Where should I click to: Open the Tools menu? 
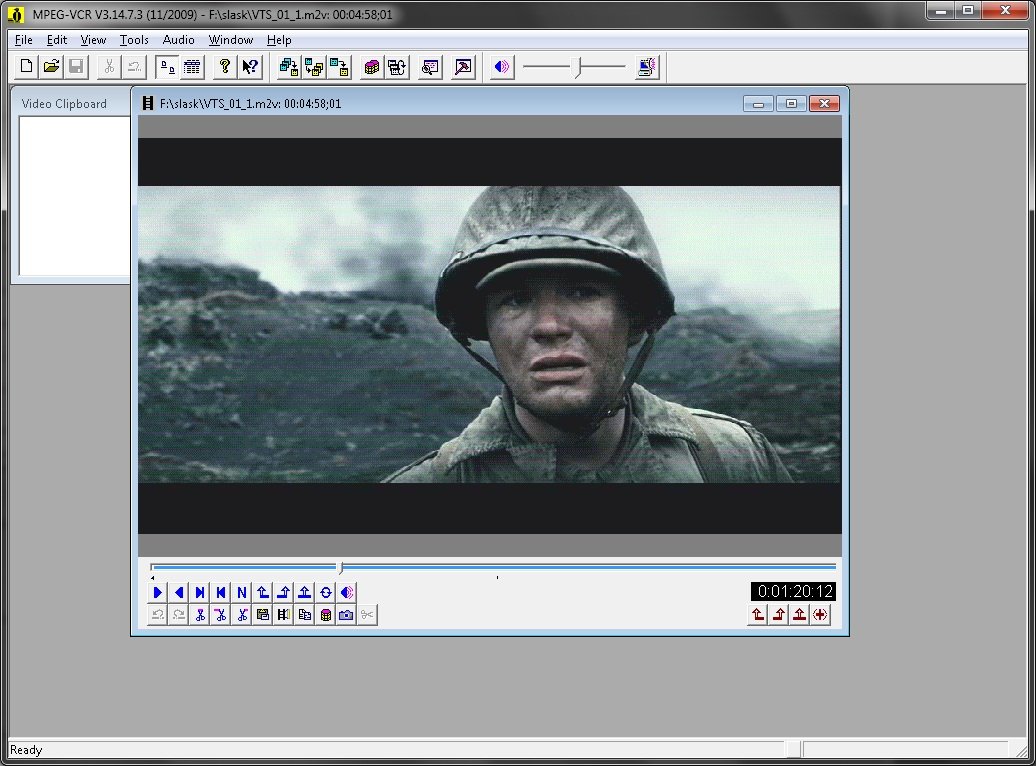134,40
